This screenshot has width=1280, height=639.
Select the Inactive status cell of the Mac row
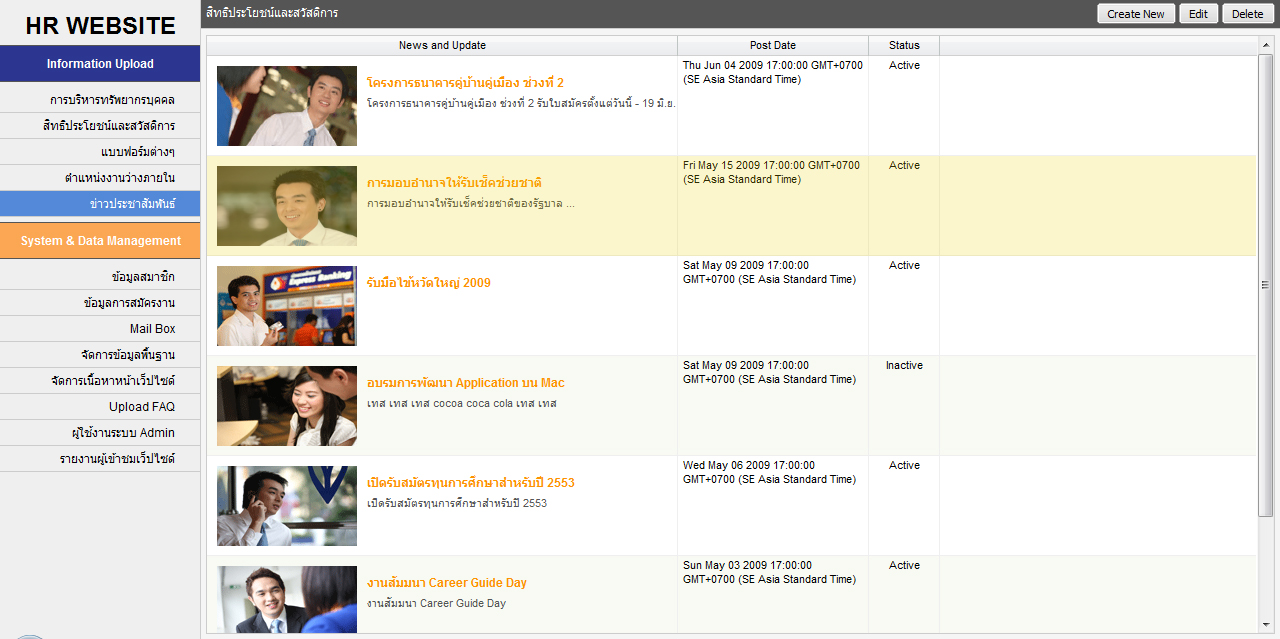tap(904, 366)
